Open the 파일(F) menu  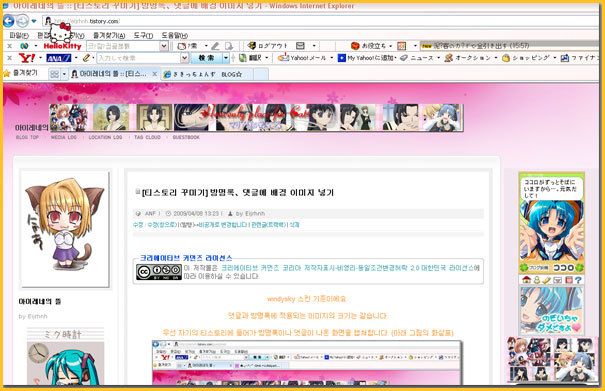point(19,36)
